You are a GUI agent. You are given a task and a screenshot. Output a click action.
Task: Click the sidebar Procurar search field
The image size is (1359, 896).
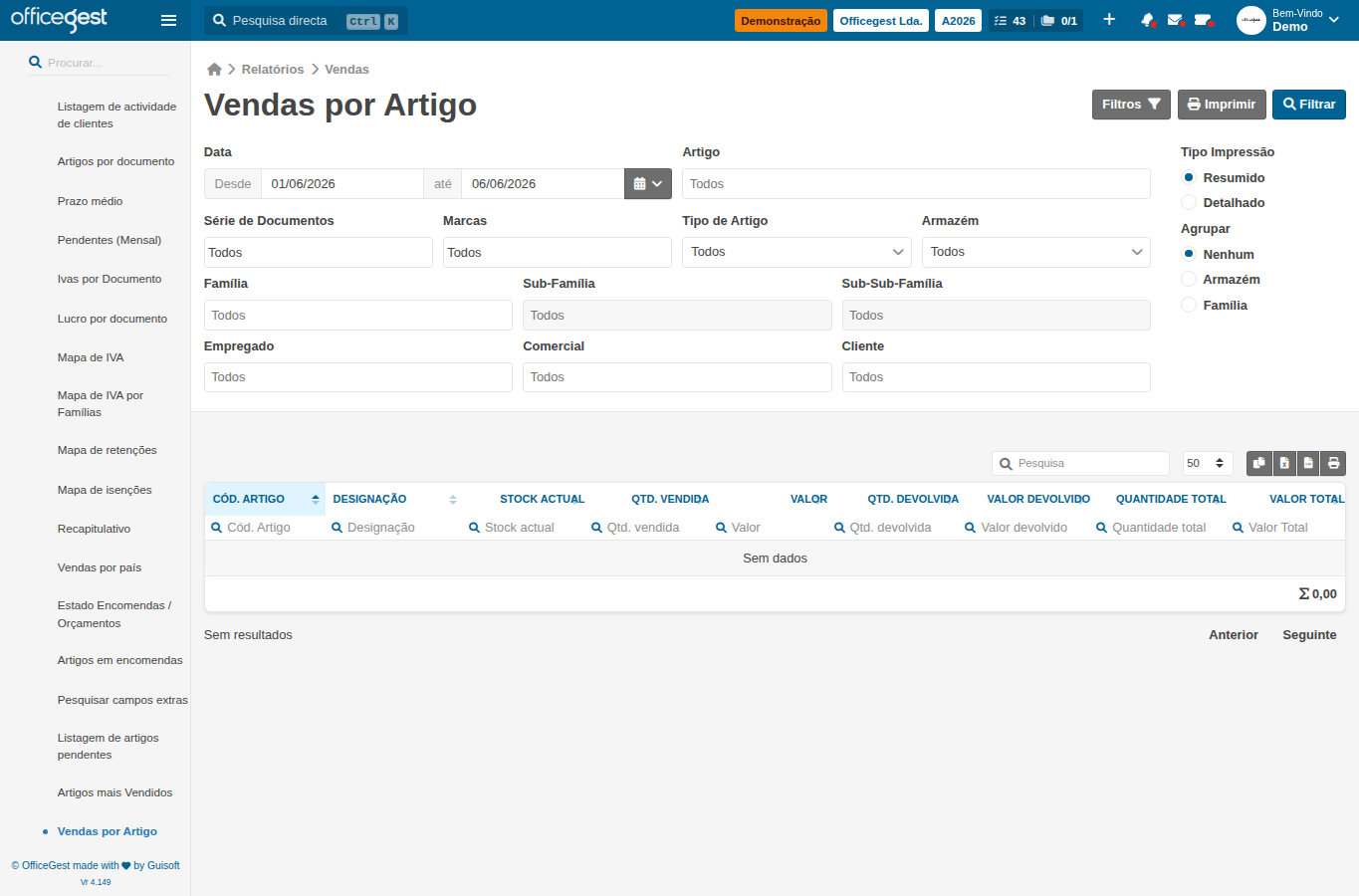(99, 62)
